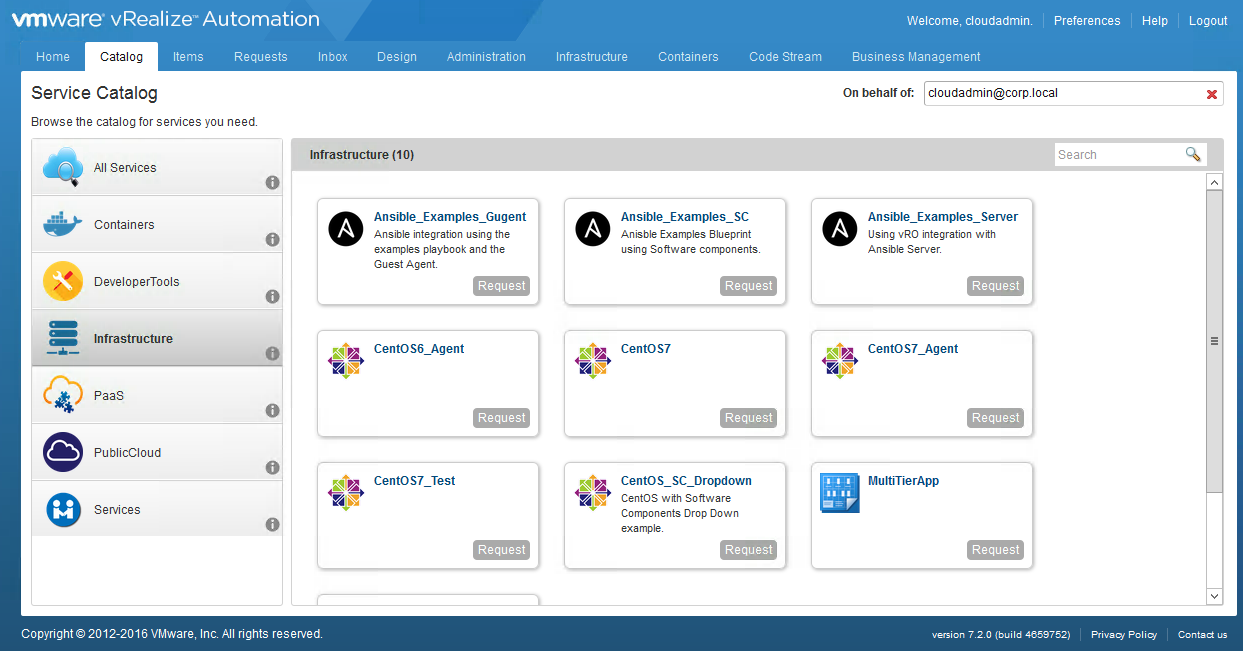Click the Ansible_Examples_SC logo icon
Image resolution: width=1243 pixels, height=651 pixels.
coord(593,229)
